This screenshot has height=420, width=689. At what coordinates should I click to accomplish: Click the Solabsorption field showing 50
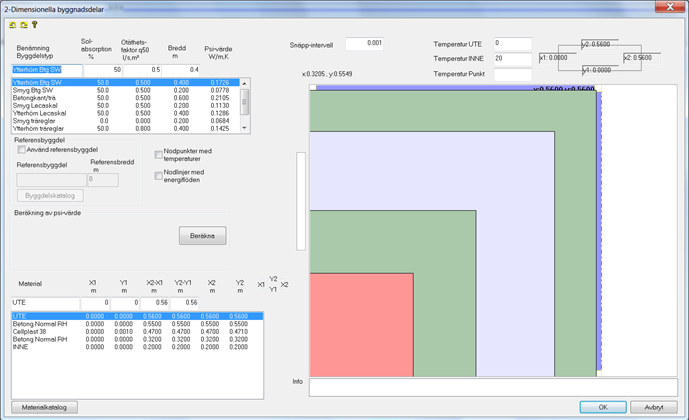103,70
